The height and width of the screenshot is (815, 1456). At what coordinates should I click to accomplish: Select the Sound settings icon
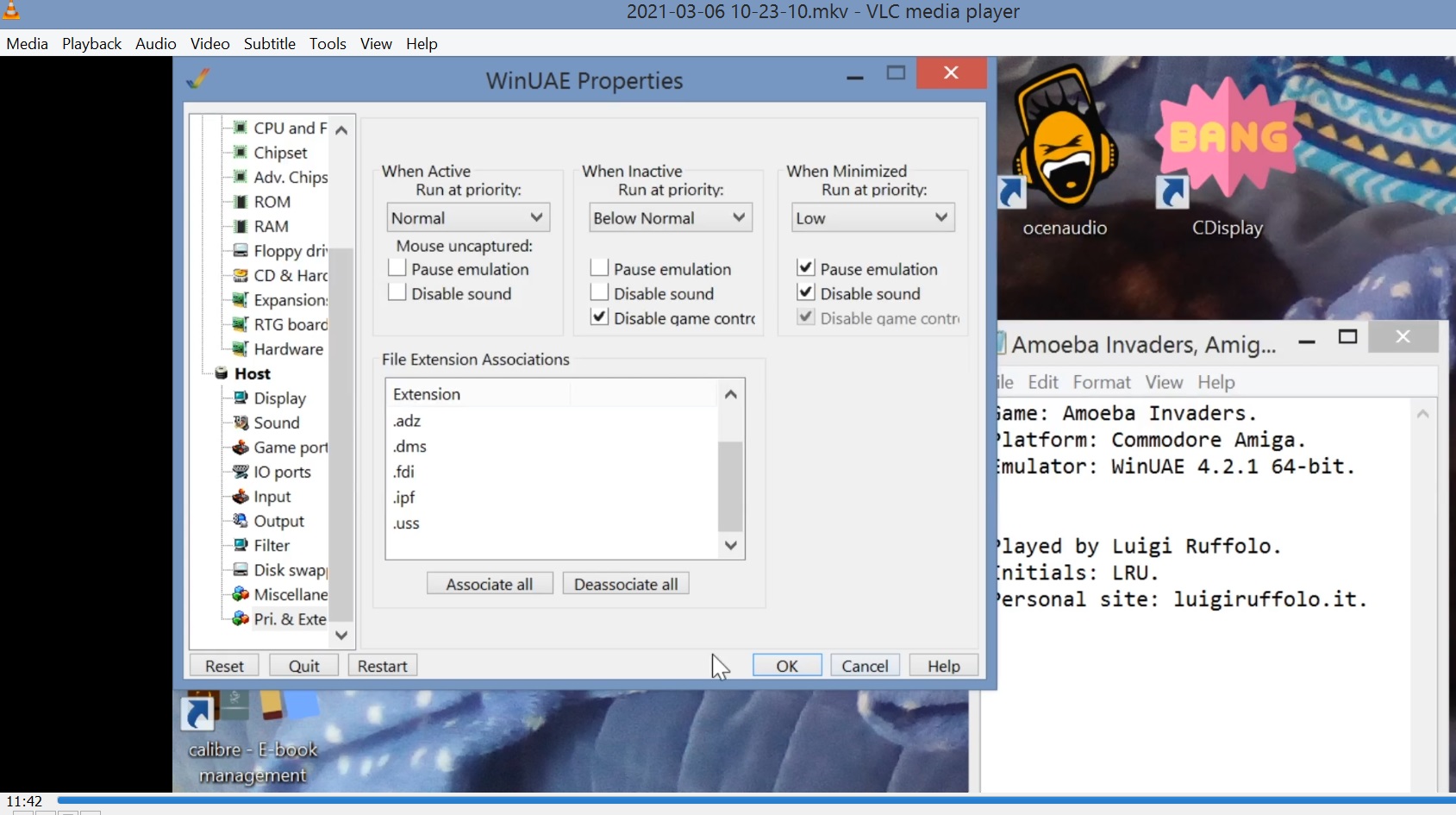tap(241, 423)
